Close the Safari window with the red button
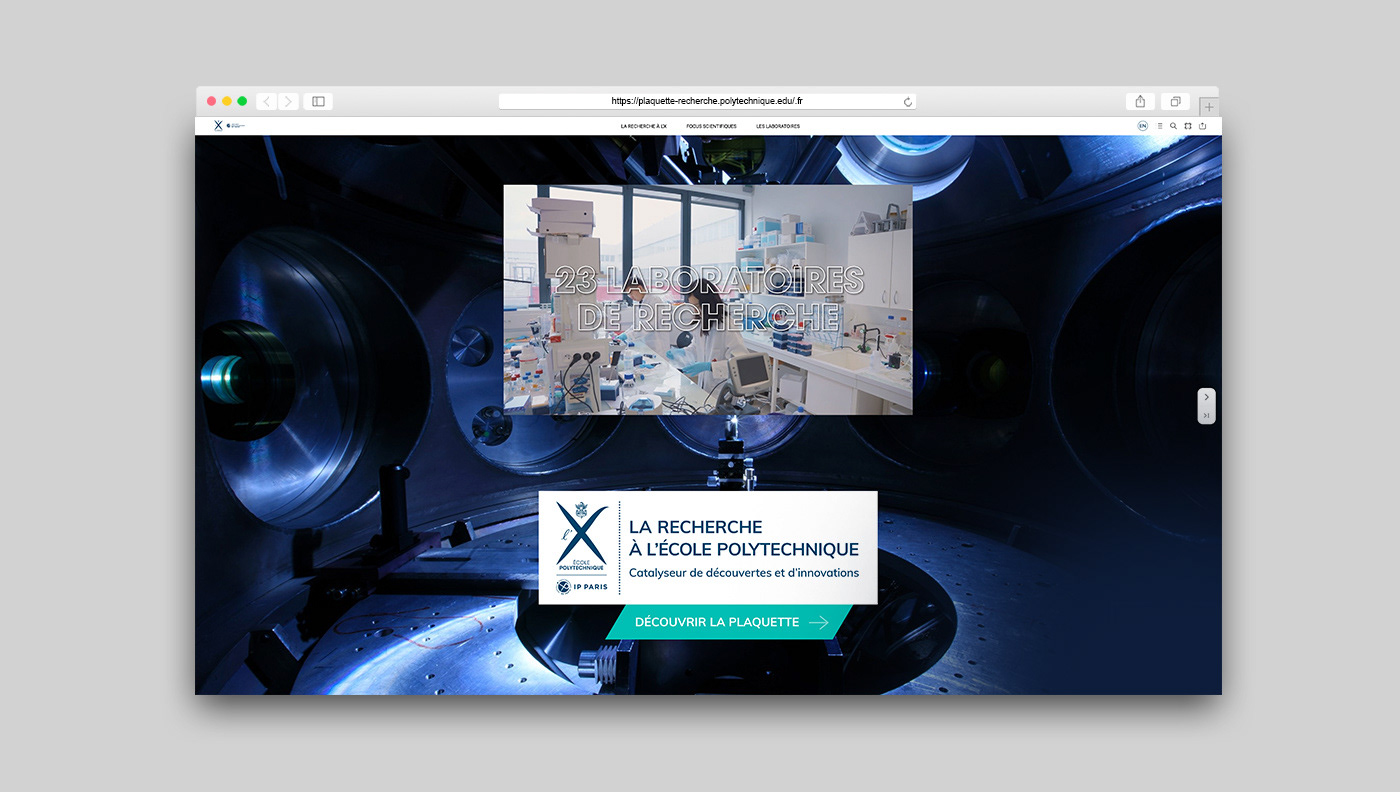The image size is (1400, 792). [211, 101]
